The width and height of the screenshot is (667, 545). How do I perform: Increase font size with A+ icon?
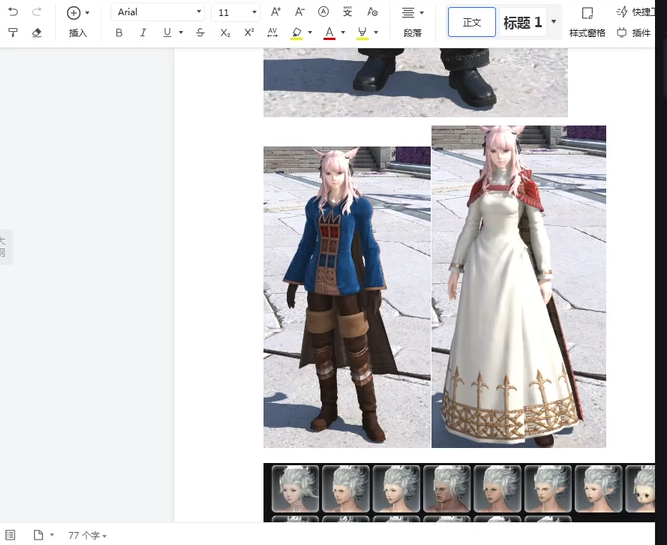pyautogui.click(x=276, y=12)
